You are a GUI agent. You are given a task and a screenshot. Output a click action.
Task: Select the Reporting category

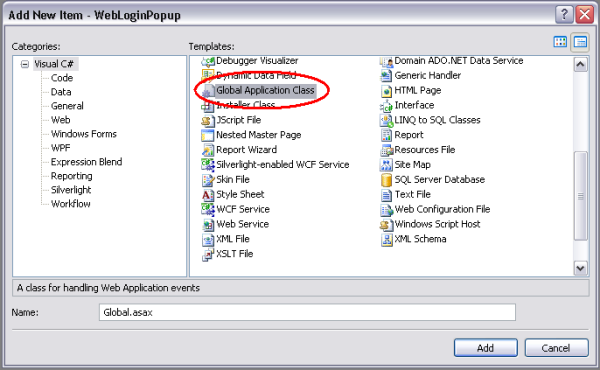[72, 176]
